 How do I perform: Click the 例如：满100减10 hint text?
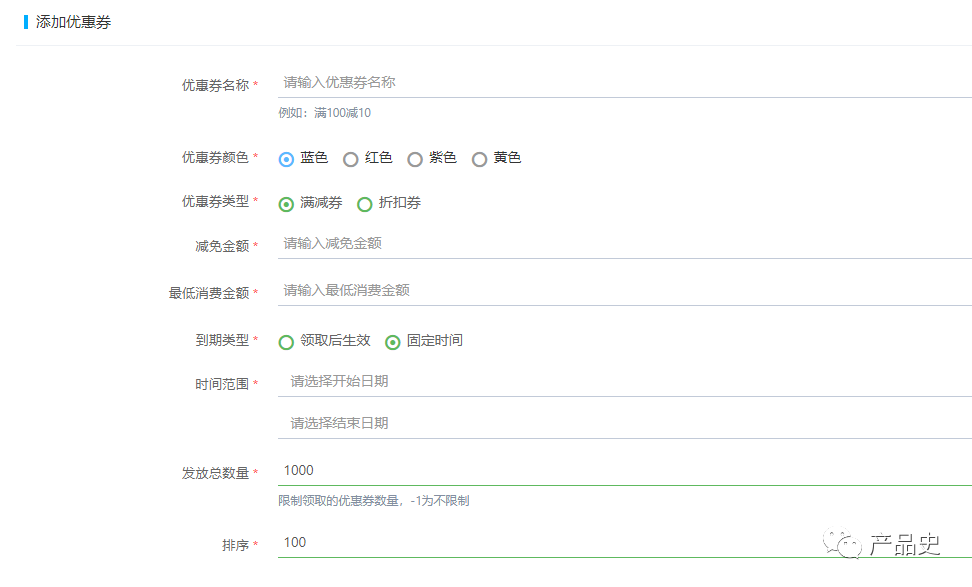click(324, 113)
